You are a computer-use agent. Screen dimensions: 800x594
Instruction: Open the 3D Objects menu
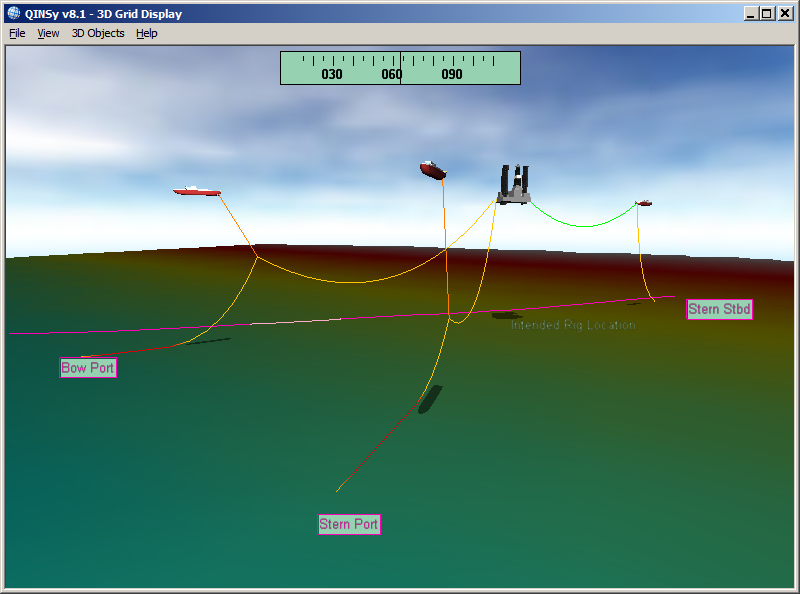tap(98, 33)
